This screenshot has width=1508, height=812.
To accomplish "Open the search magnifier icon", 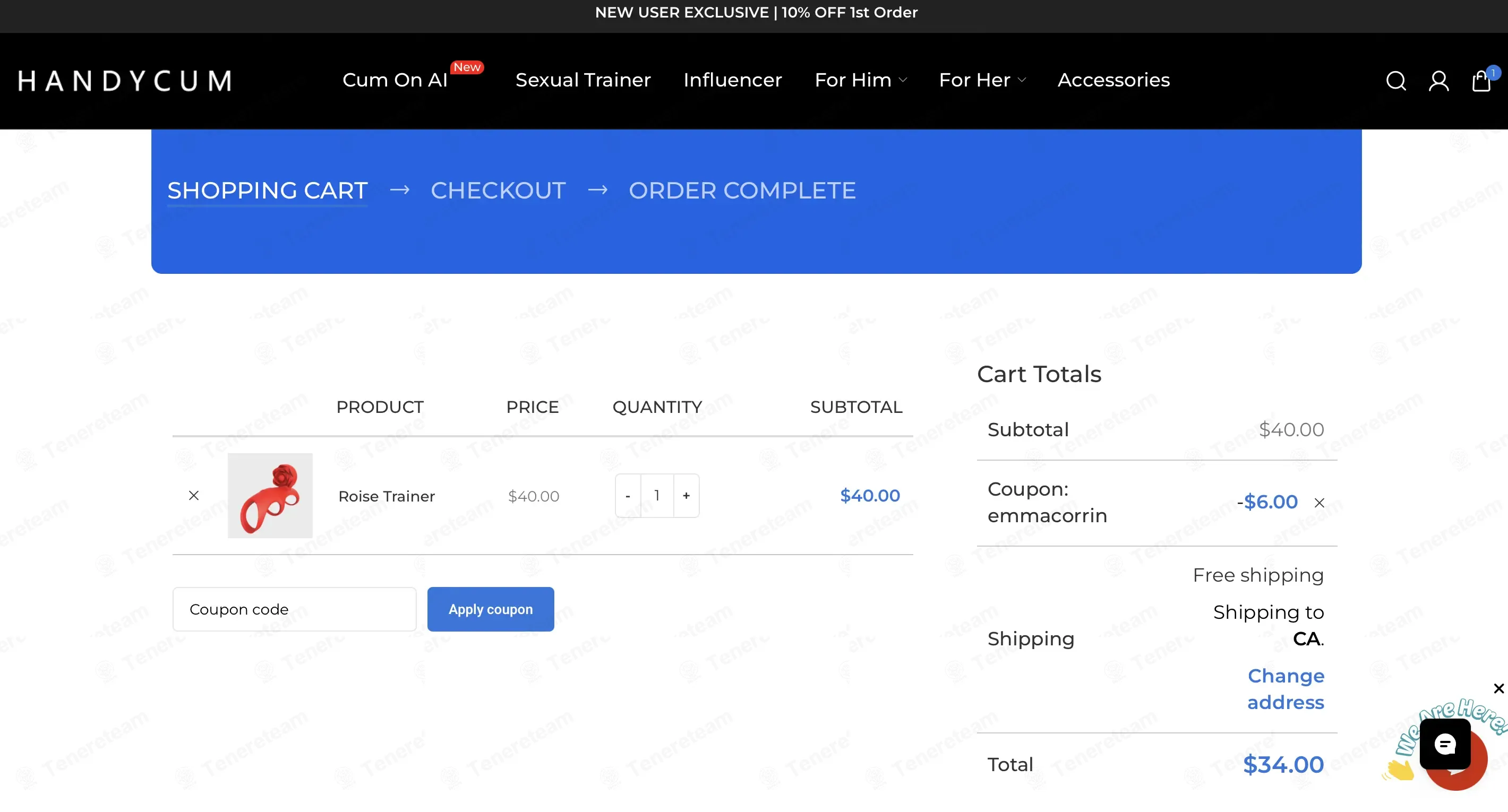I will (1395, 81).
